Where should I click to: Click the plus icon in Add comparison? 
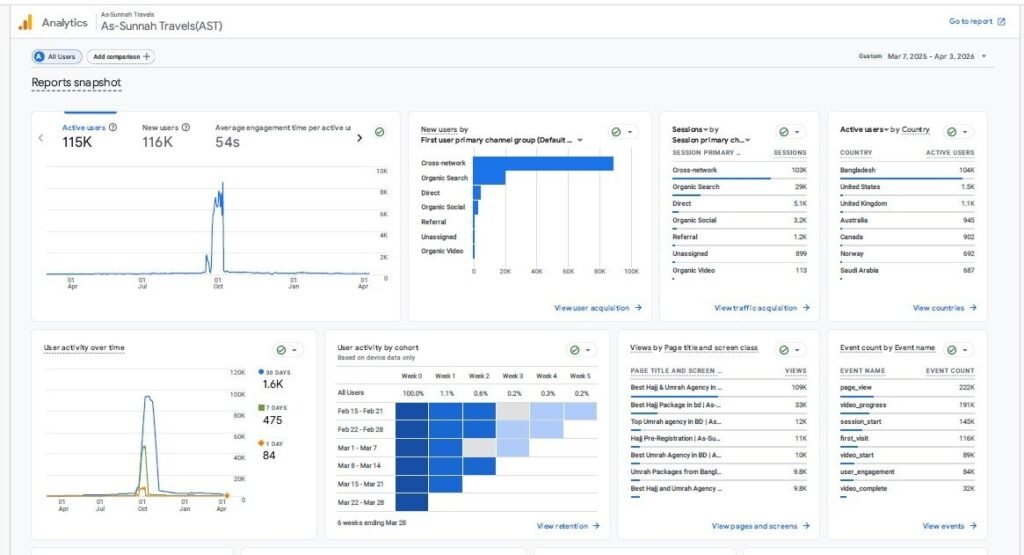(147, 57)
